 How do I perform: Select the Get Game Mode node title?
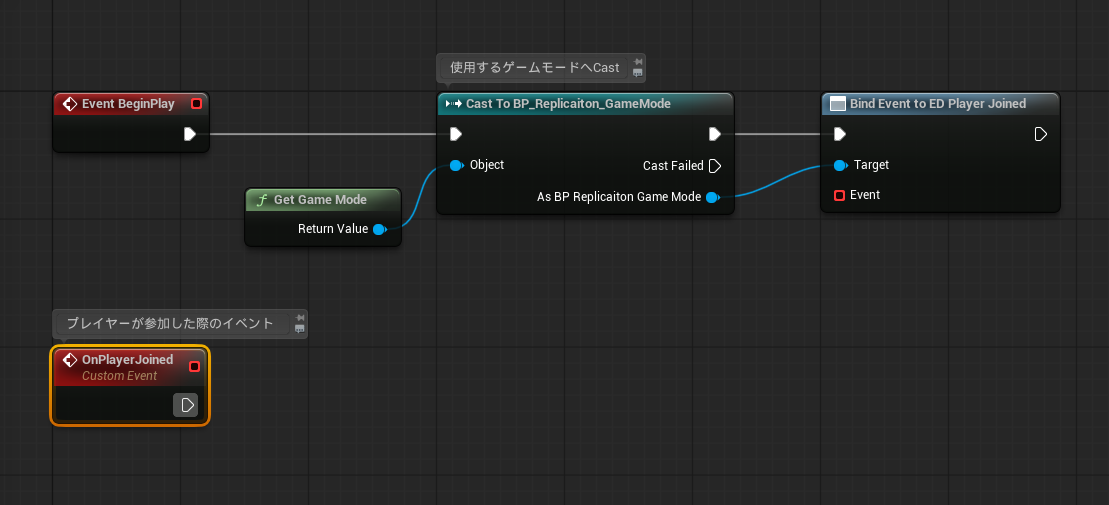pyautogui.click(x=320, y=200)
